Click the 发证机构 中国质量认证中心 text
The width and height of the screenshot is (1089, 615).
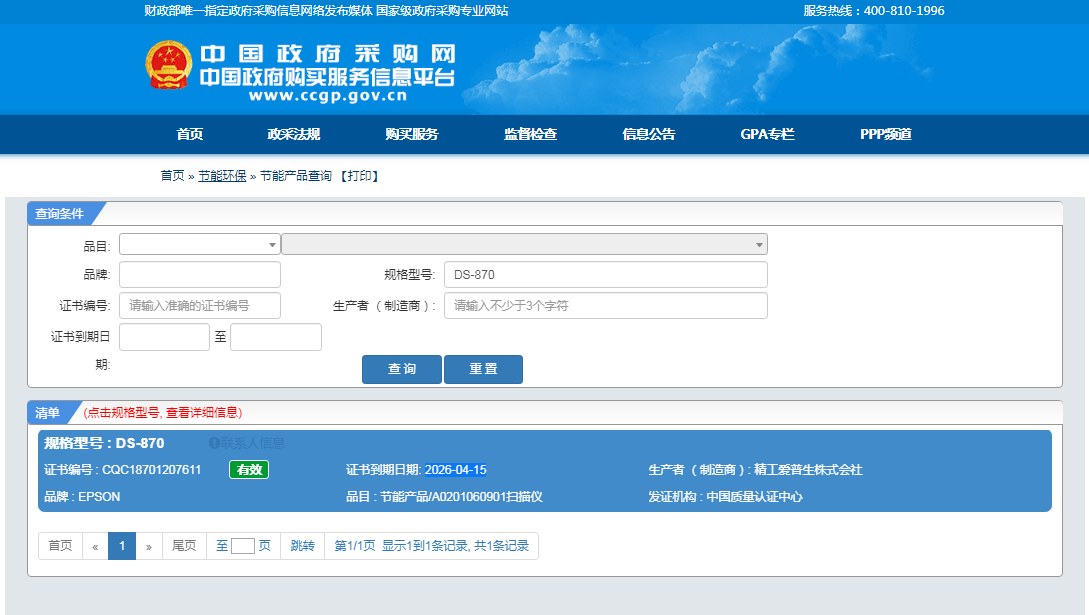tap(725, 497)
